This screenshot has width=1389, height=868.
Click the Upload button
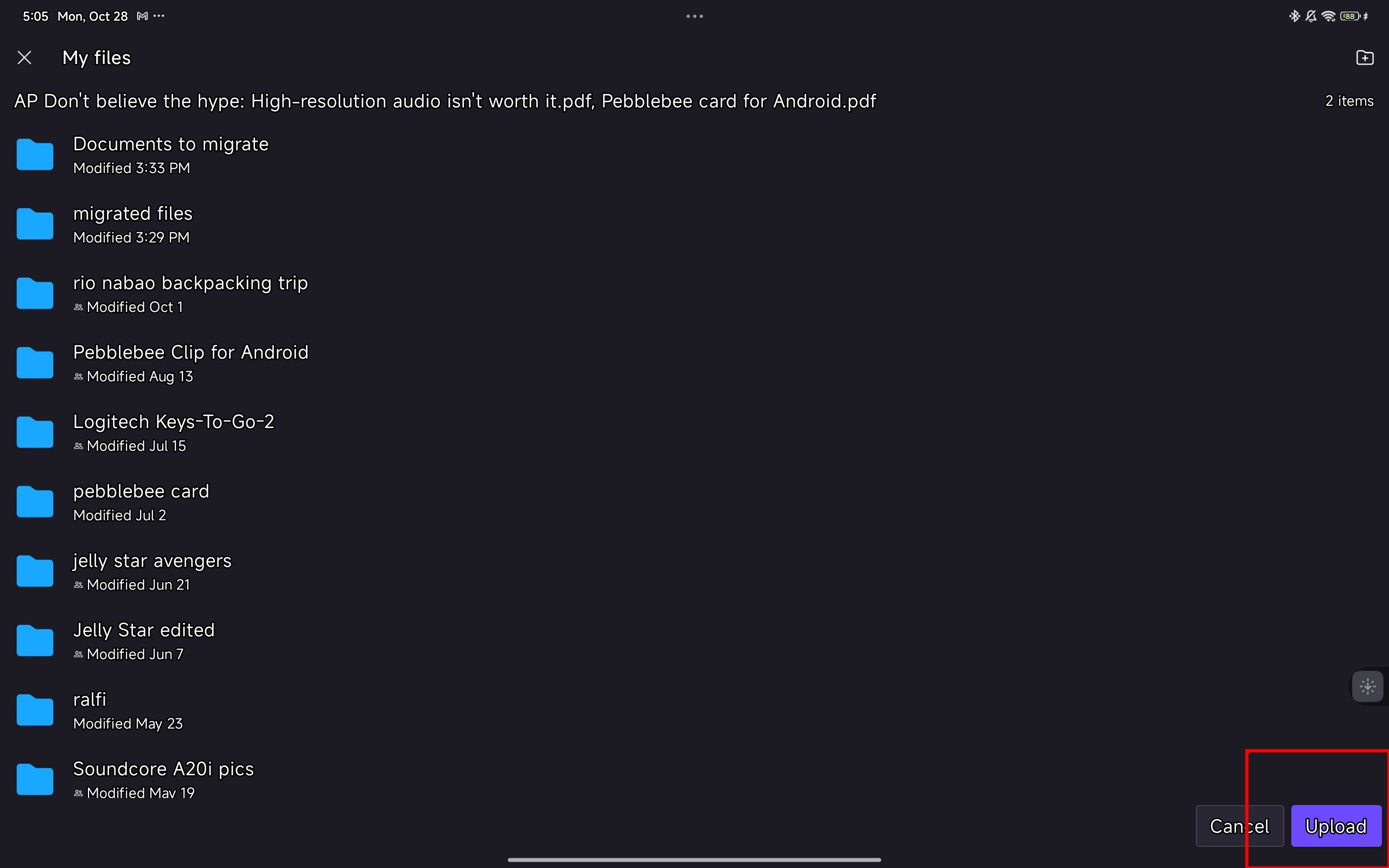click(1336, 825)
